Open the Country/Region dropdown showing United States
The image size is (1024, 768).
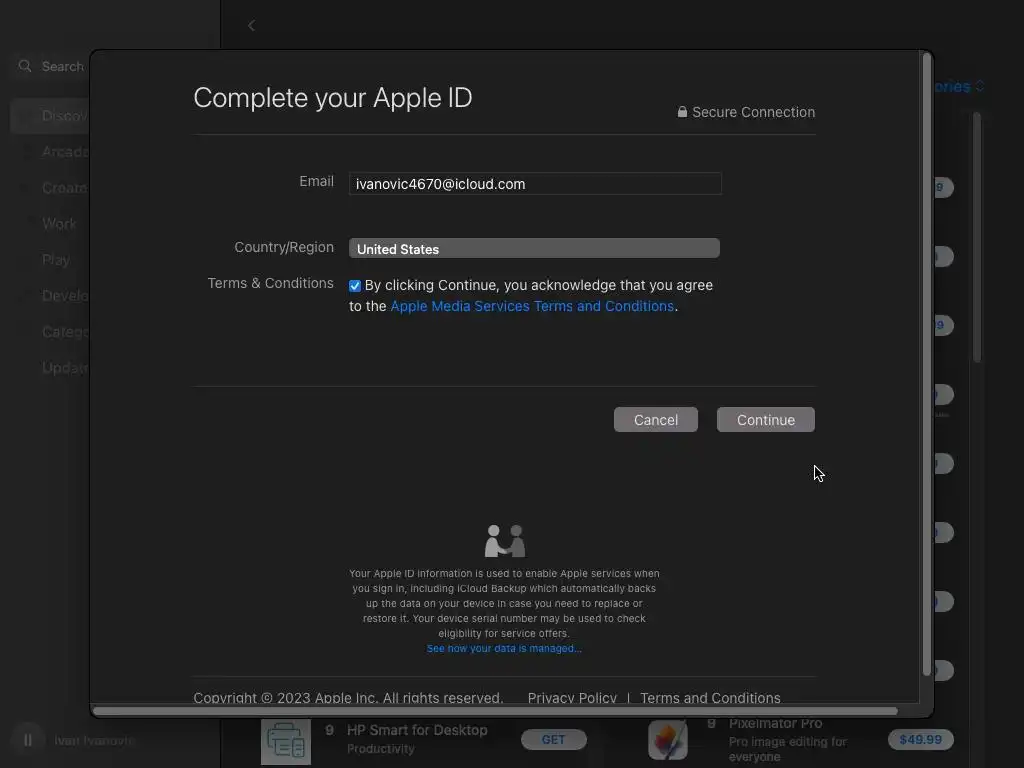tap(534, 248)
